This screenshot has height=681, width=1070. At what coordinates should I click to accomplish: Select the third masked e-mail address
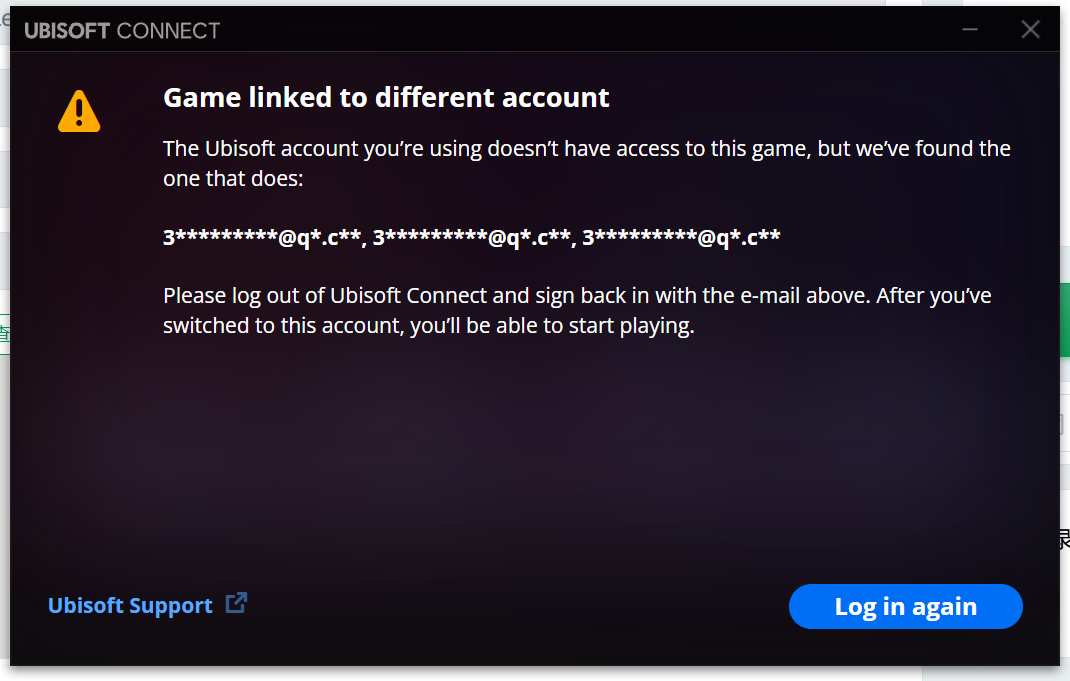click(x=681, y=237)
